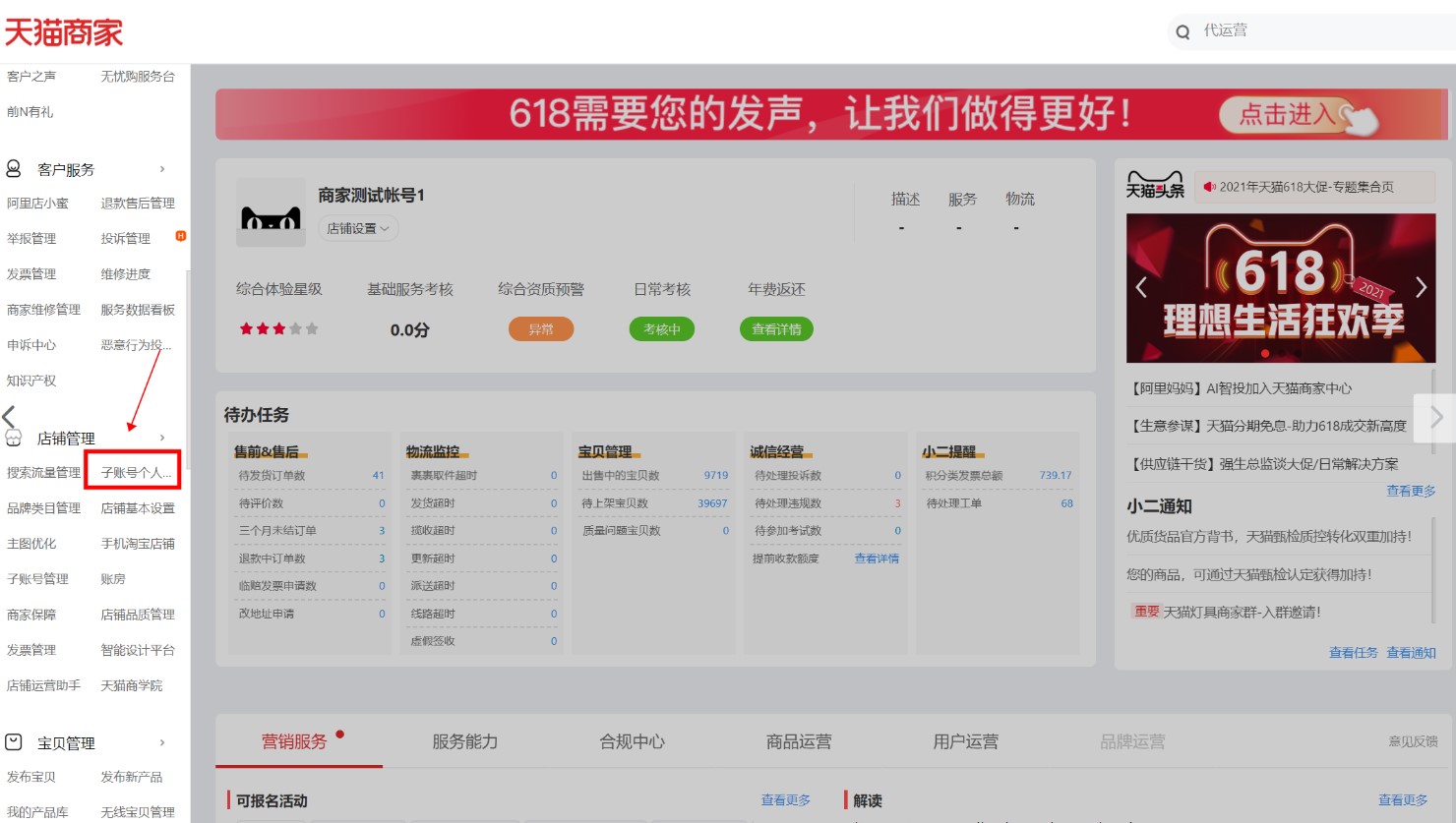1456x823 pixels.
Task: Expand the 宝贝管理 menu chevron
Action: pos(162,742)
